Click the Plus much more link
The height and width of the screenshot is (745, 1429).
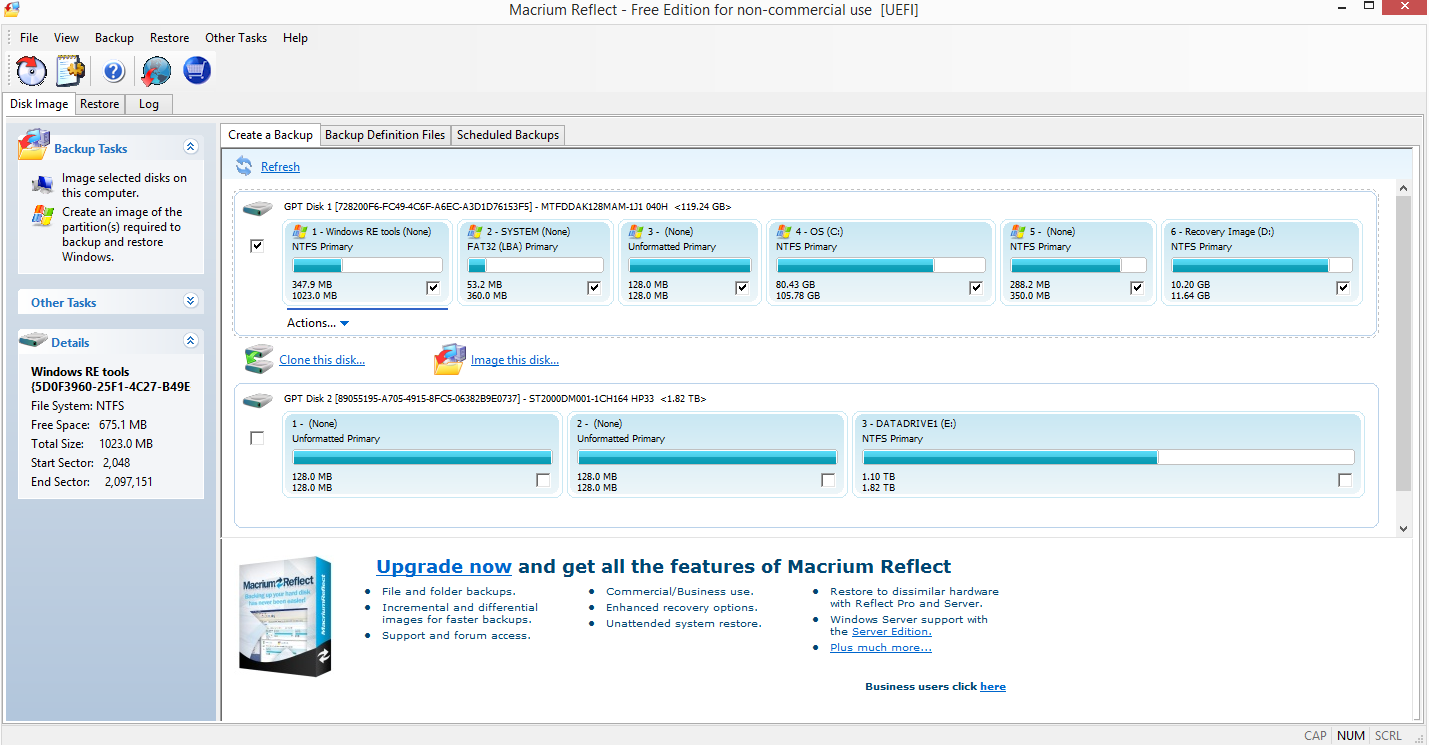(x=880, y=648)
